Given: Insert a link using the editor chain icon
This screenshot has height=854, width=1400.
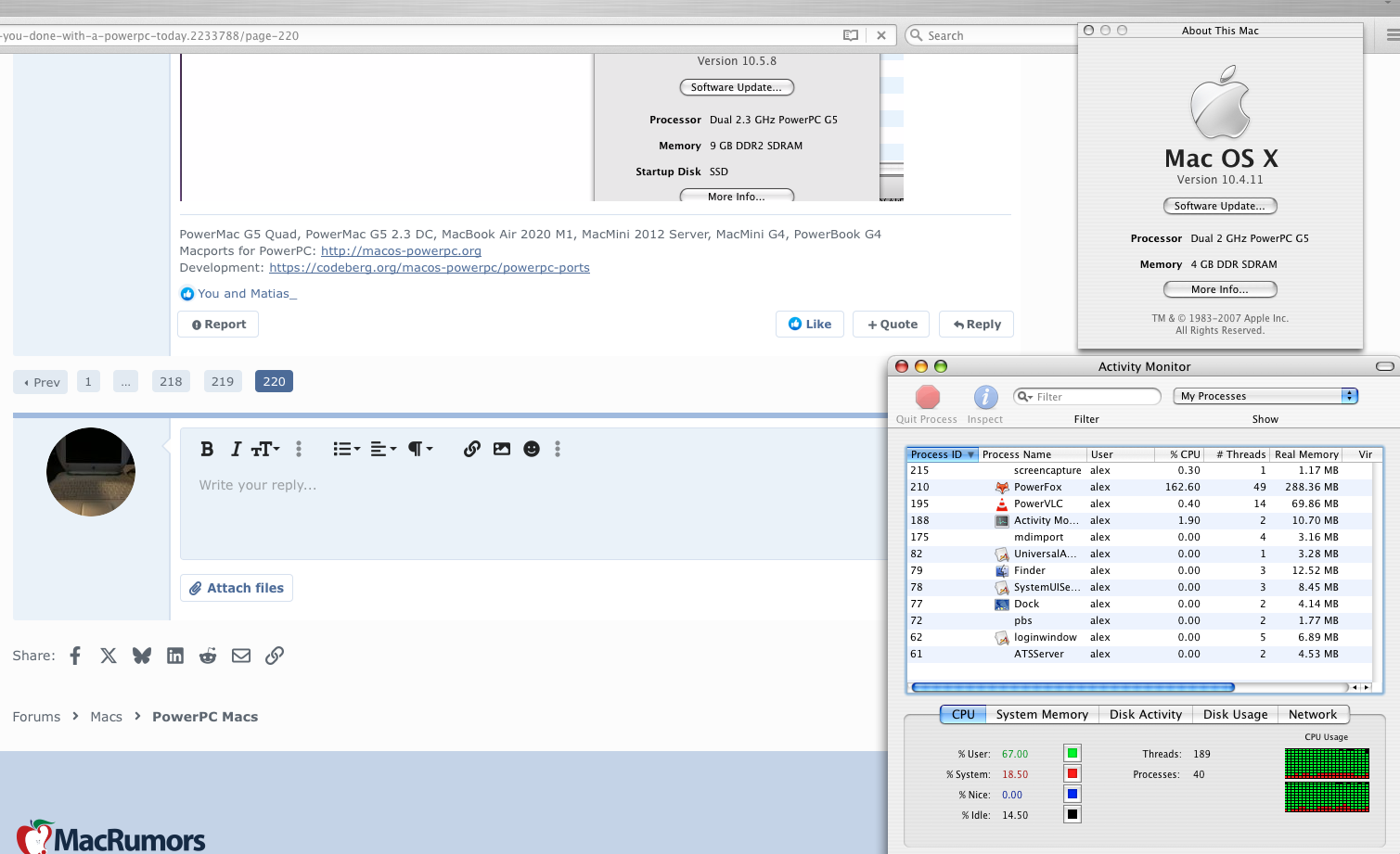Looking at the screenshot, I should [x=472, y=449].
